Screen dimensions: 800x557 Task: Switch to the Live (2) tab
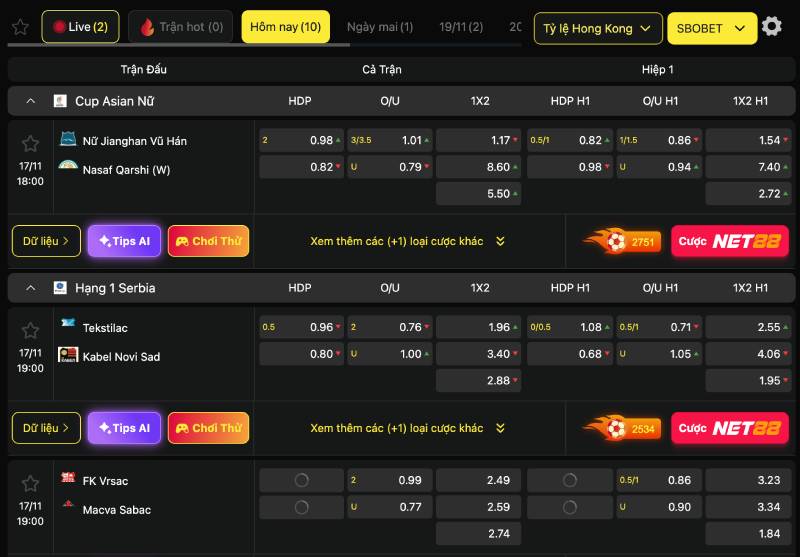click(x=80, y=27)
